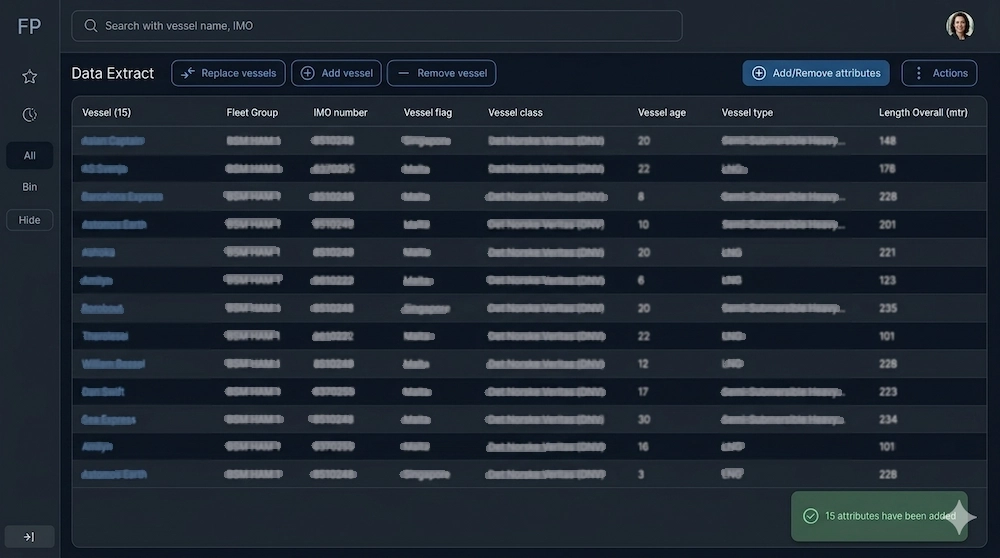Click the FP logo icon

pyautogui.click(x=29, y=27)
